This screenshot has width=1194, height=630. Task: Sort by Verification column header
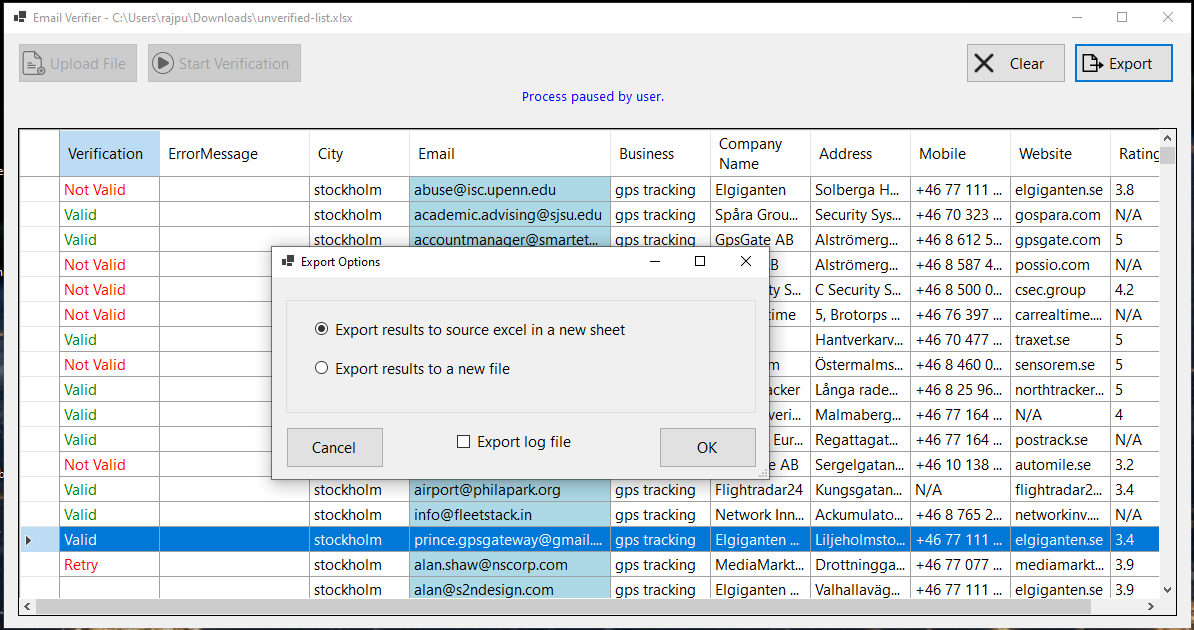click(110, 154)
